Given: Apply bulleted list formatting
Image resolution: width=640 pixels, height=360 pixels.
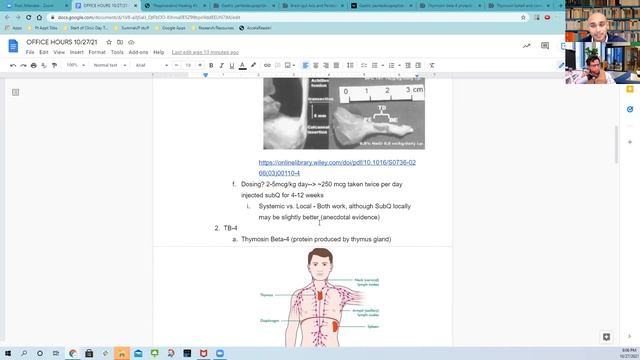Looking at the screenshot, I should 375,65.
